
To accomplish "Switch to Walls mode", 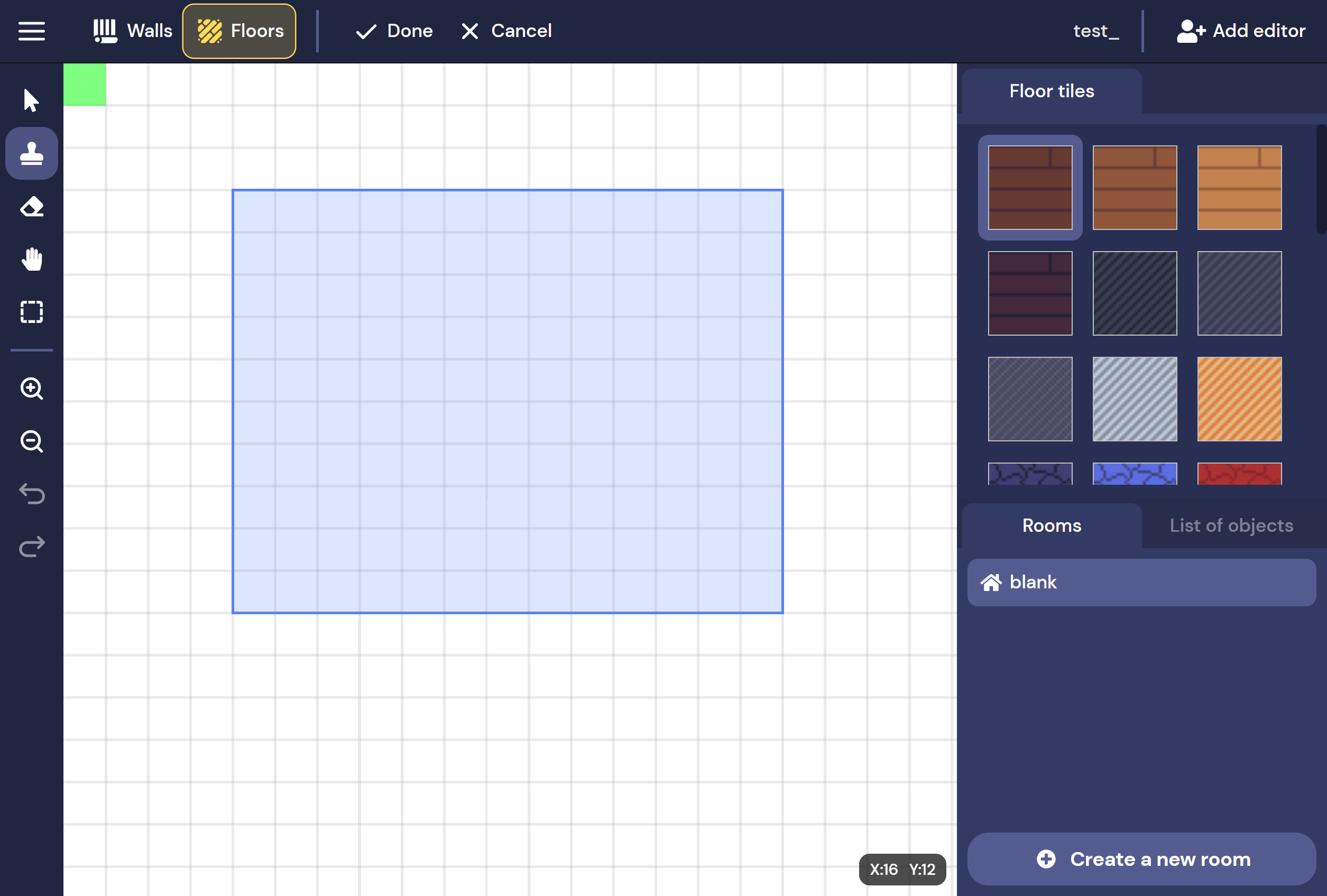I will click(133, 31).
